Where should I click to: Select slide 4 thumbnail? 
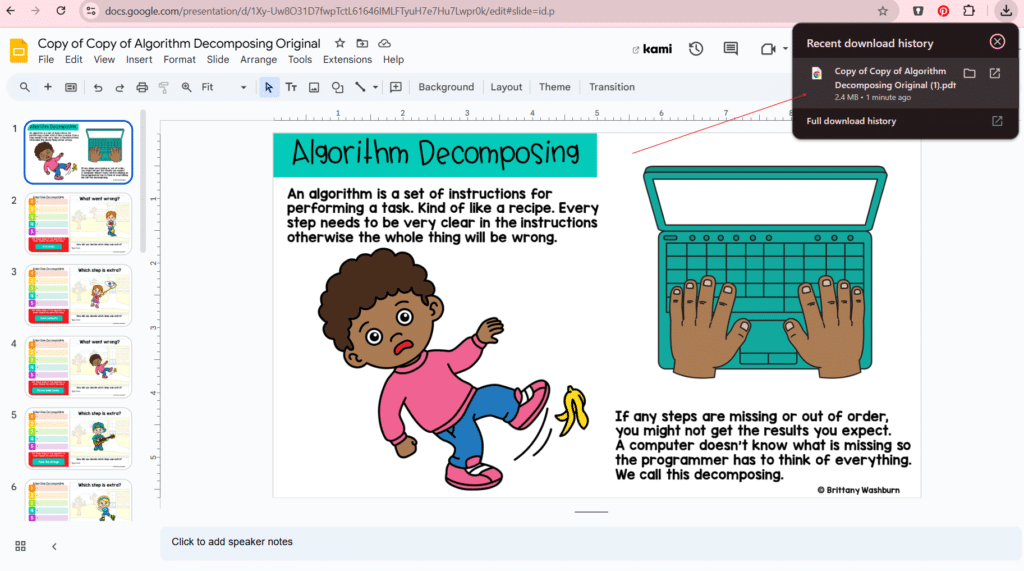(78, 367)
